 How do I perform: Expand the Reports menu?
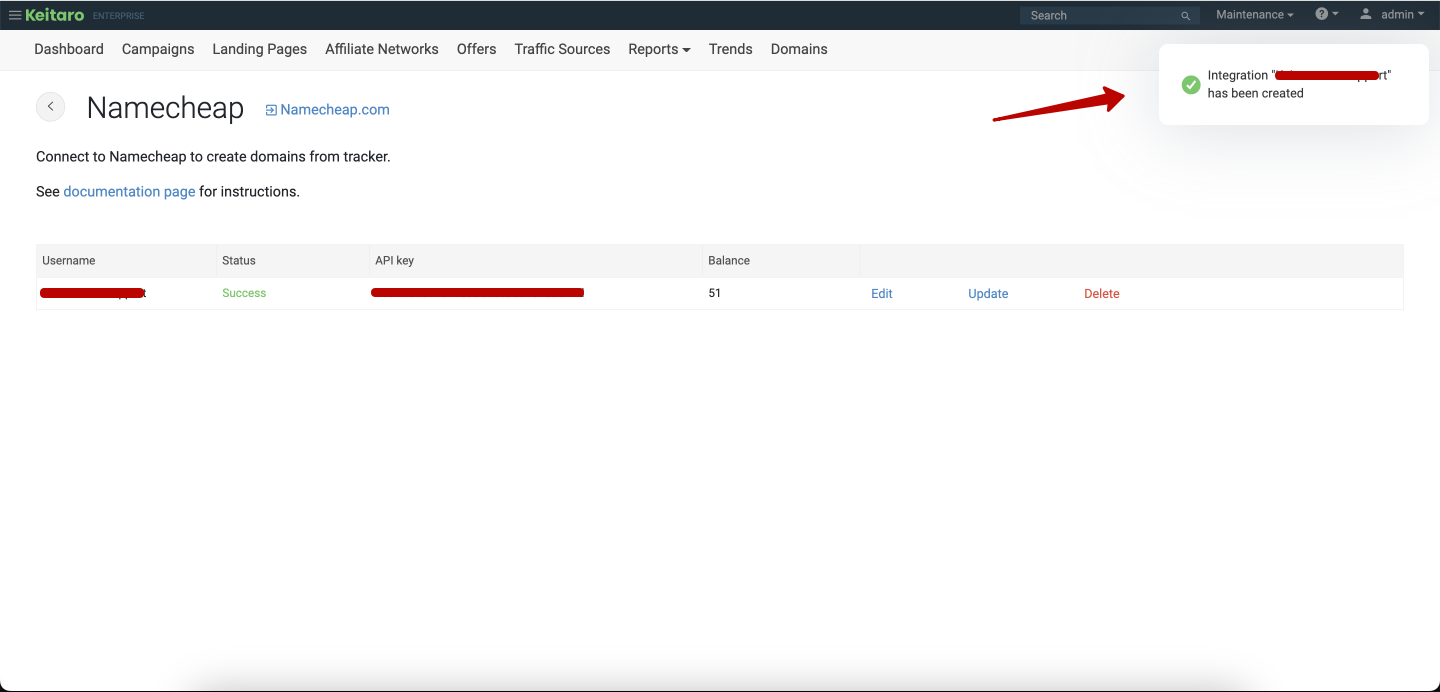coord(659,49)
